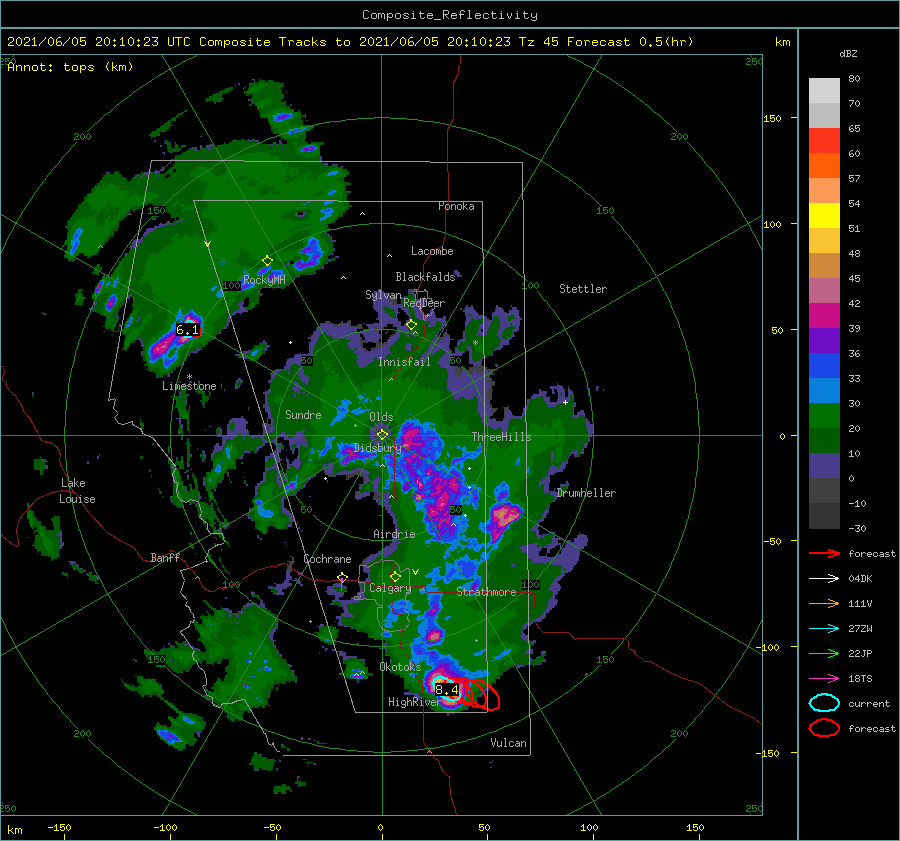Click the slate violet dBZ legend swatch
Screen dimensions: 900x841
824,465
